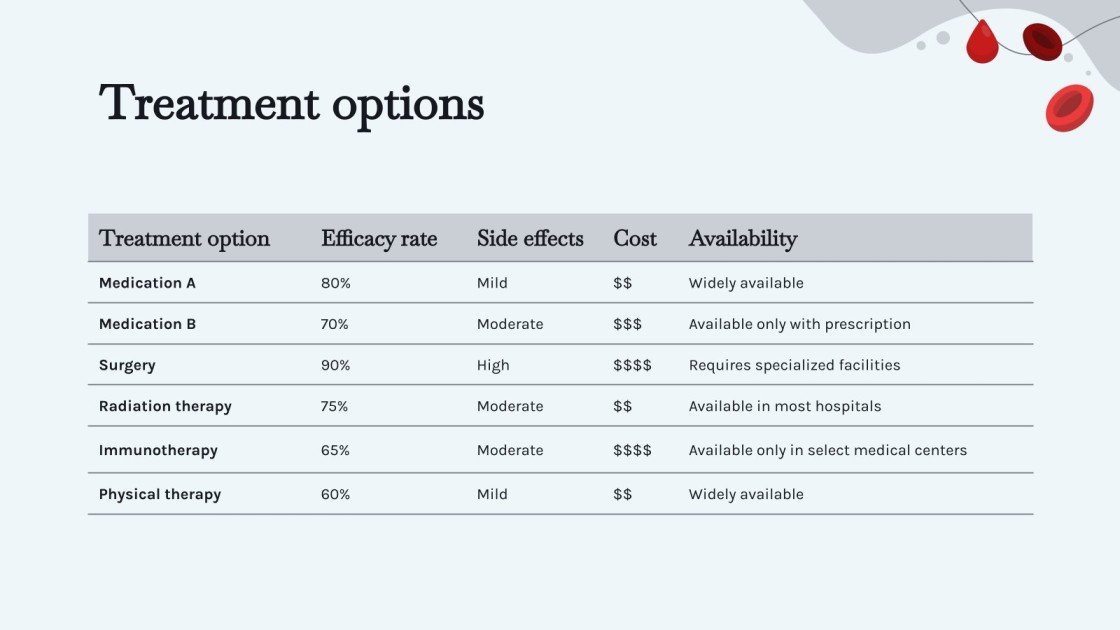Click the 90% efficacy cell for Surgery
This screenshot has height=630, width=1120.
point(336,365)
